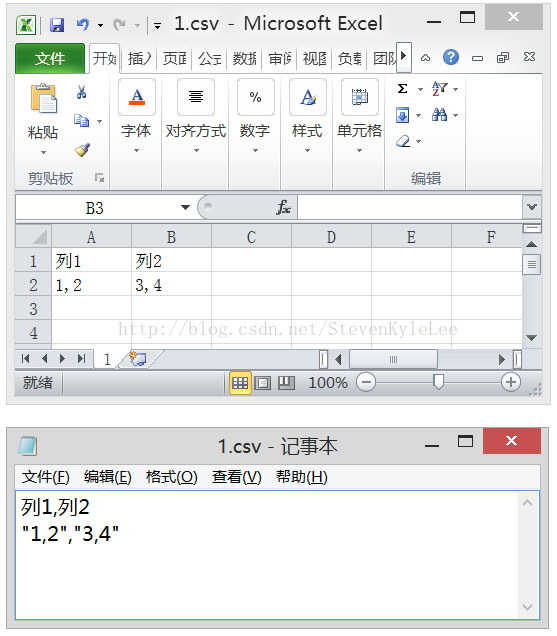This screenshot has height=636, width=557.
Task: Open the Styles (样式) group button
Action: point(308,116)
